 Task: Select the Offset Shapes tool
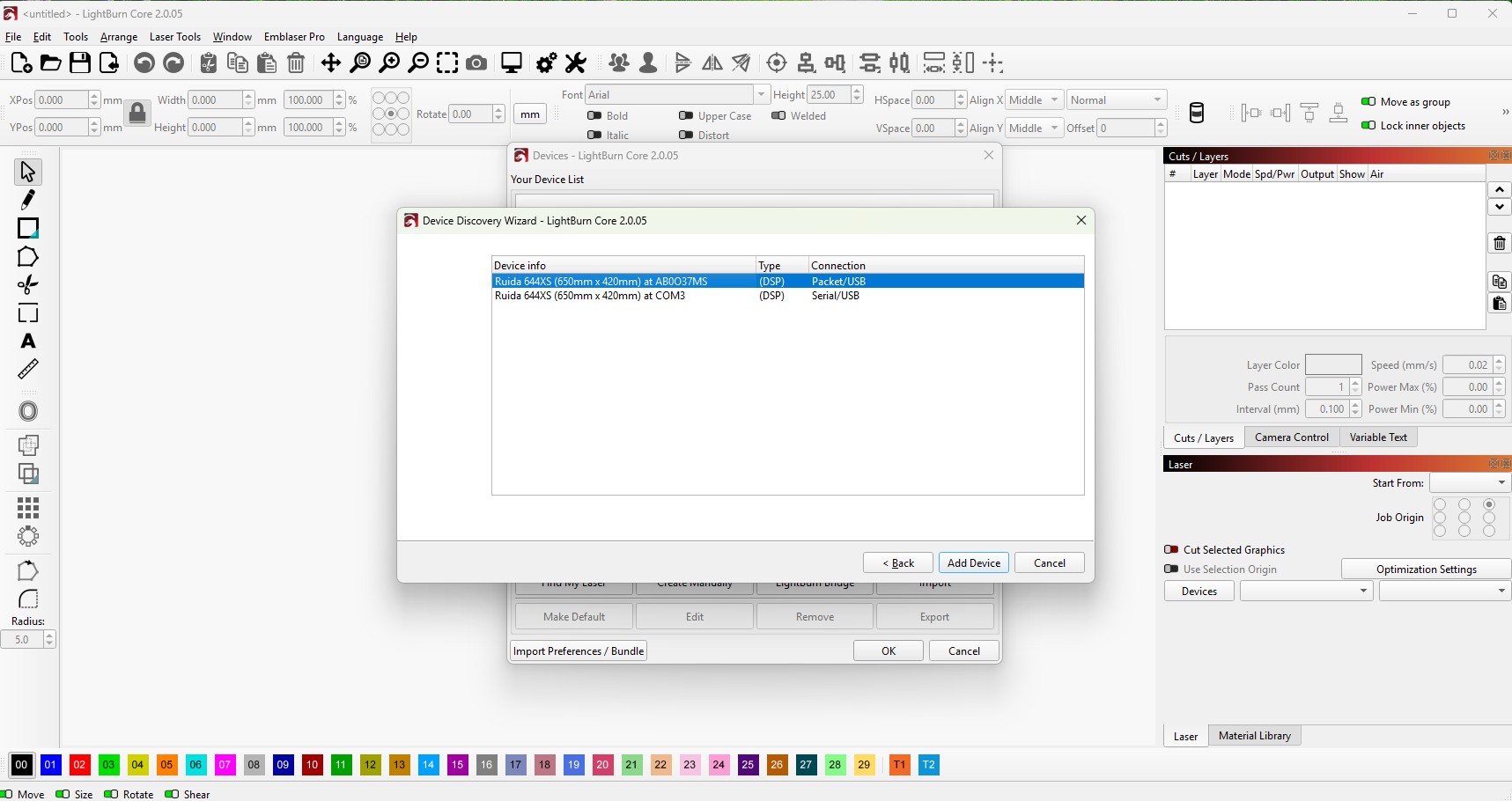click(x=28, y=411)
